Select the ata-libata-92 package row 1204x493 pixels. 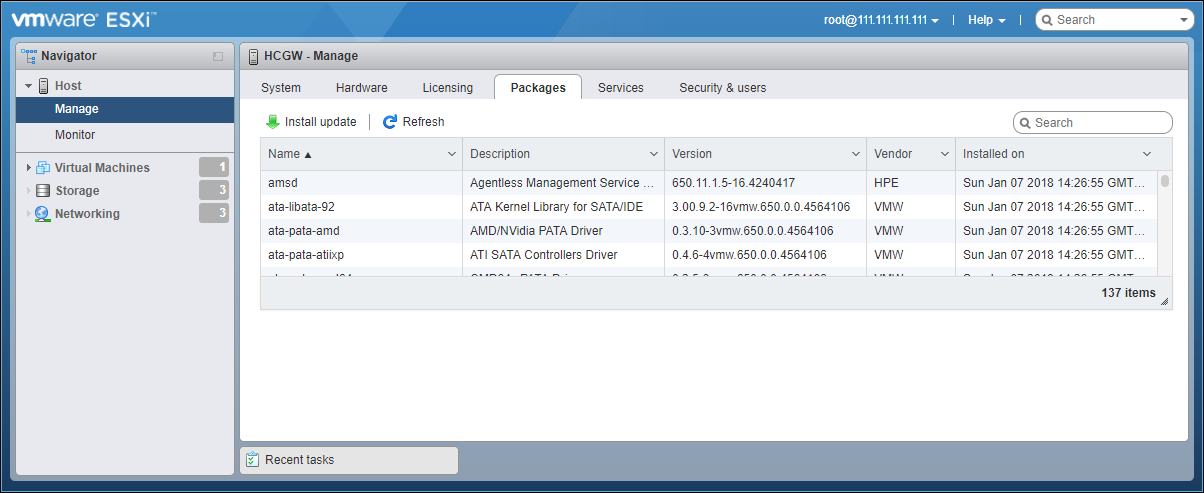pos(709,207)
